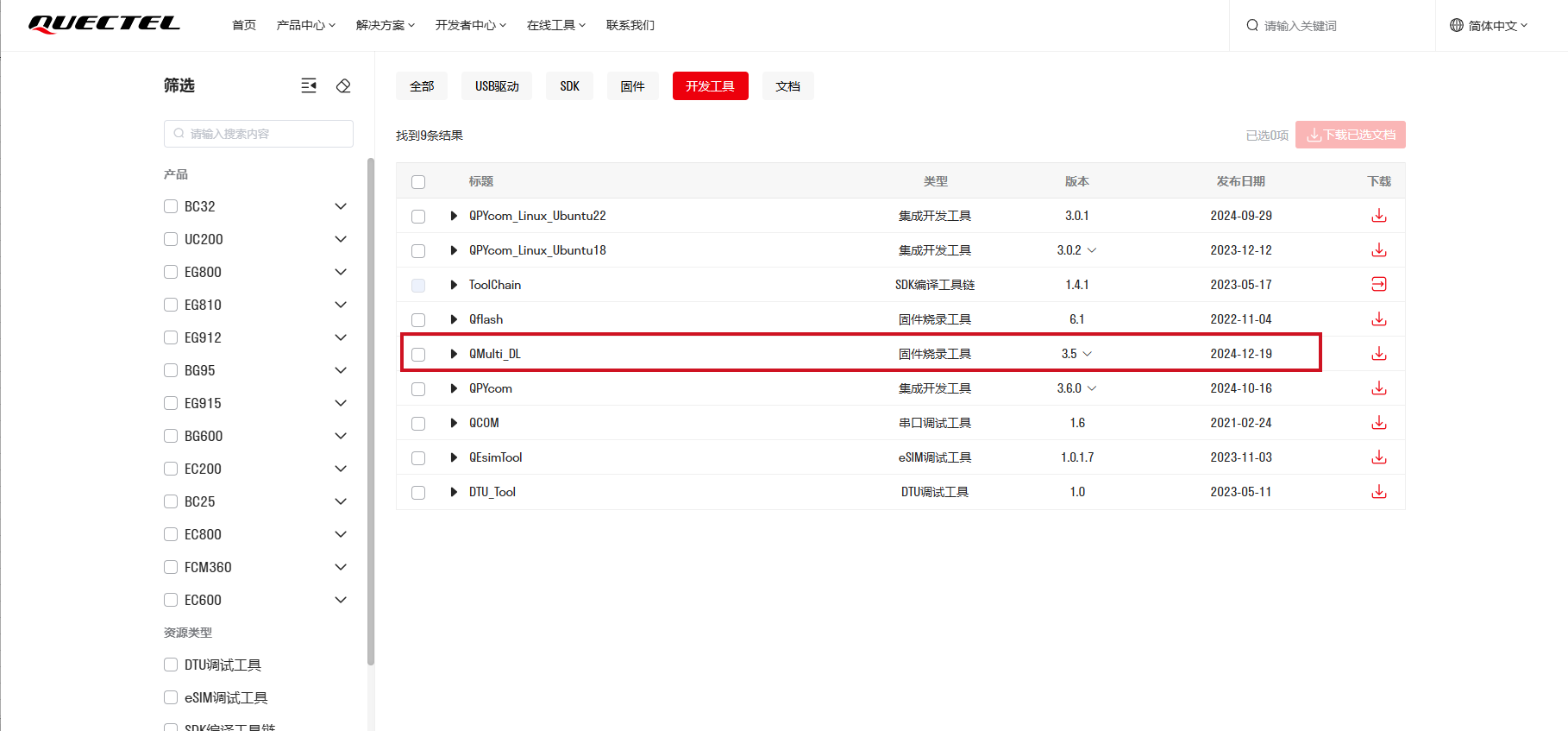
Task: Collapse the filter panel icon
Action: (309, 85)
